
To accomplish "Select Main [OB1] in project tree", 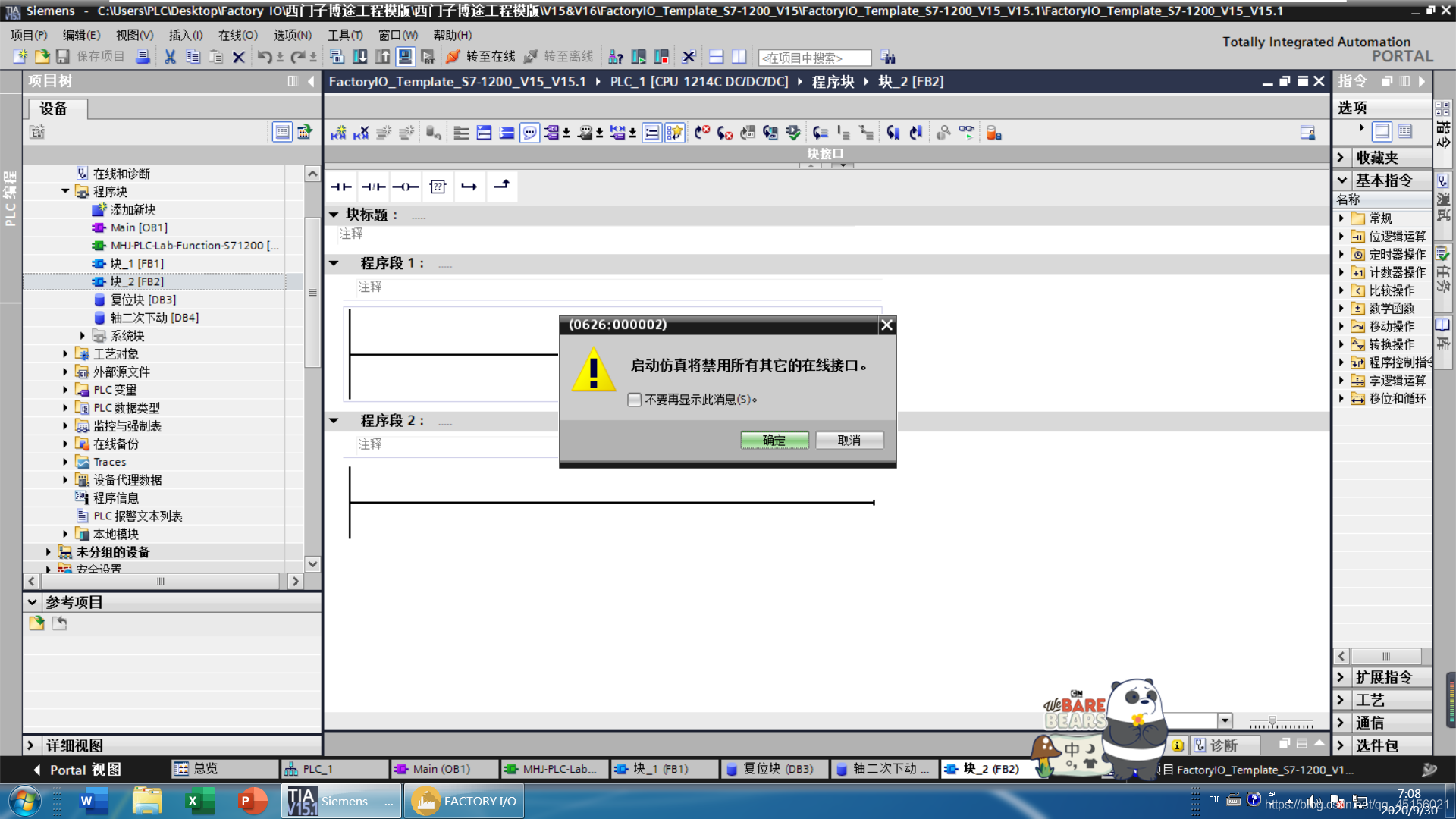I will 139,227.
